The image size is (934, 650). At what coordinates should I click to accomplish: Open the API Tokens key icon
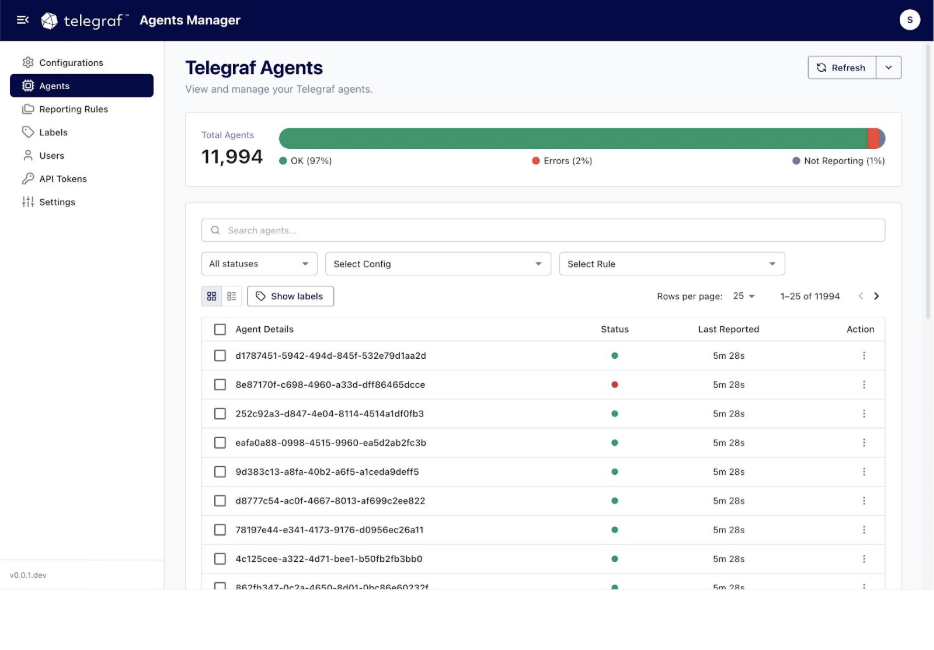click(x=28, y=178)
